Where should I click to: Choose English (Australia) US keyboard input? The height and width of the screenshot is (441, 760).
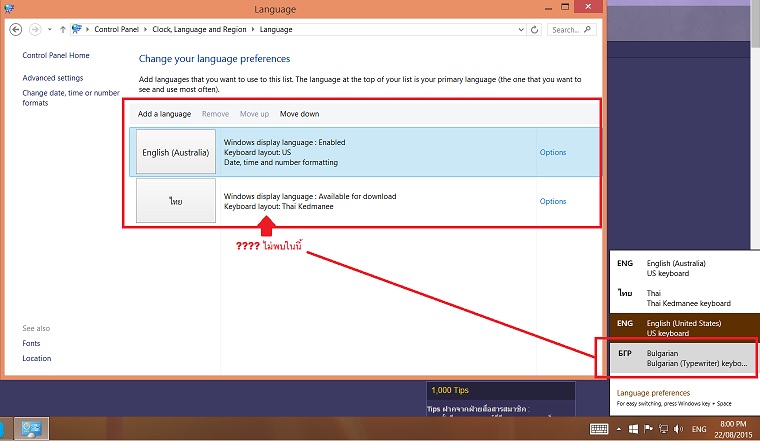point(684,268)
